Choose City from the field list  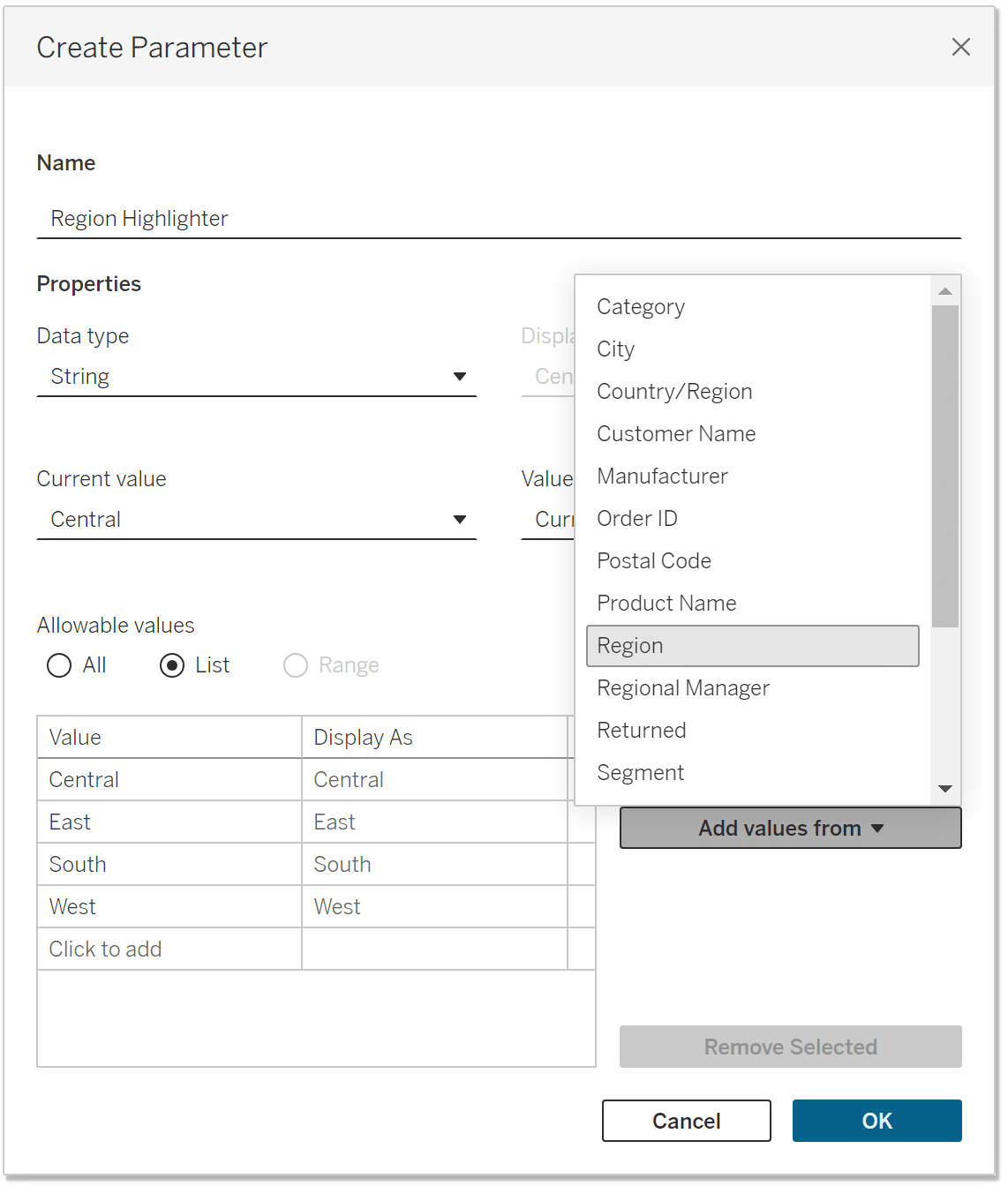(753, 349)
